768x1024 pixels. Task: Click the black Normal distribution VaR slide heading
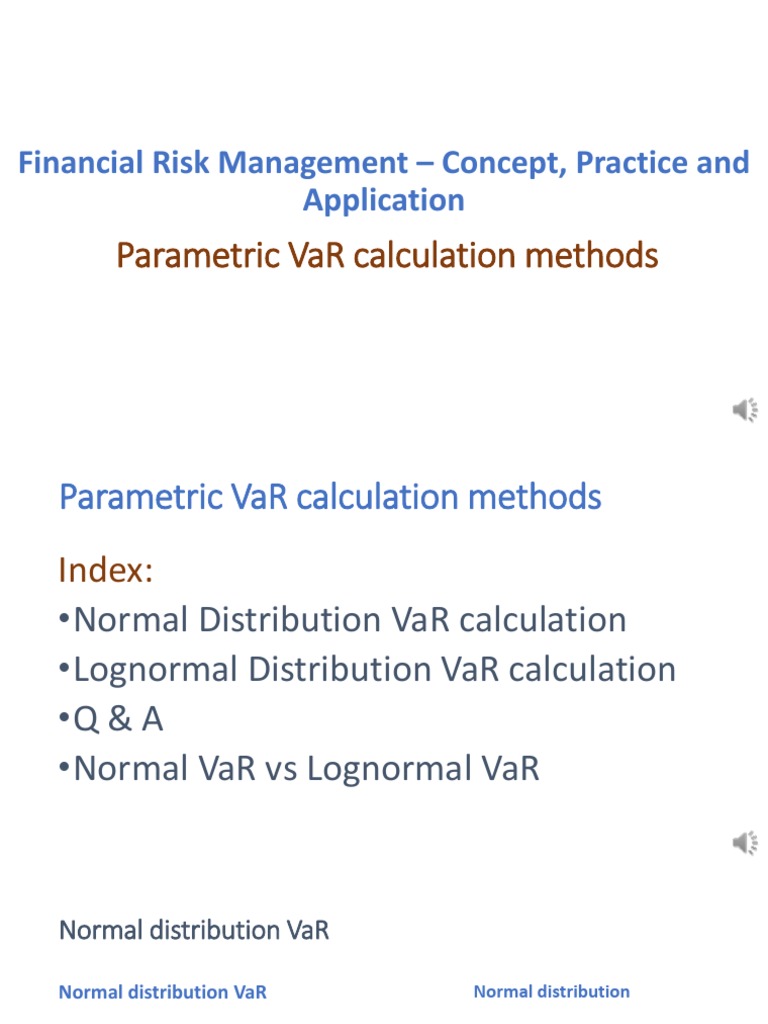click(194, 930)
